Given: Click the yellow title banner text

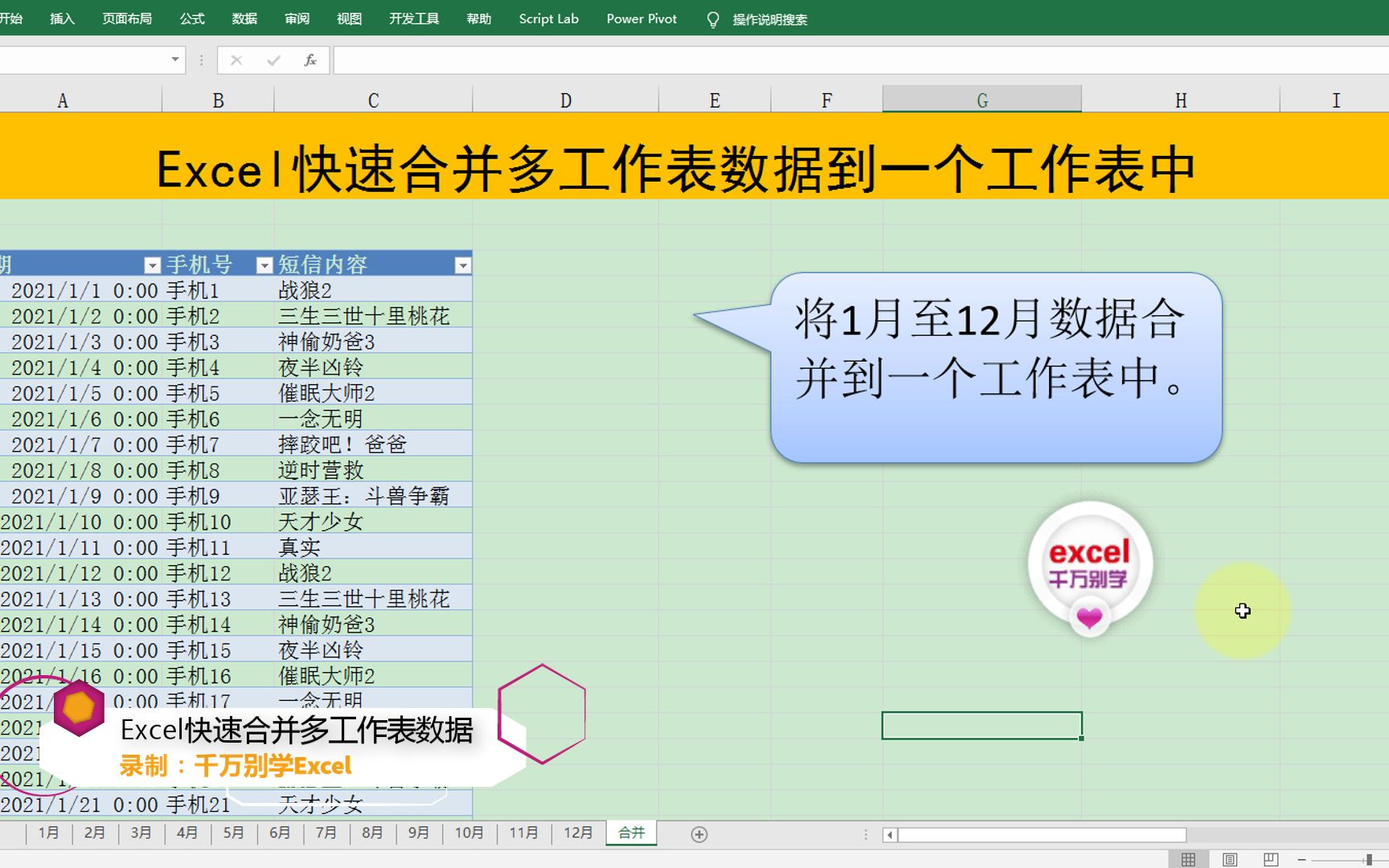Looking at the screenshot, I should tap(675, 170).
